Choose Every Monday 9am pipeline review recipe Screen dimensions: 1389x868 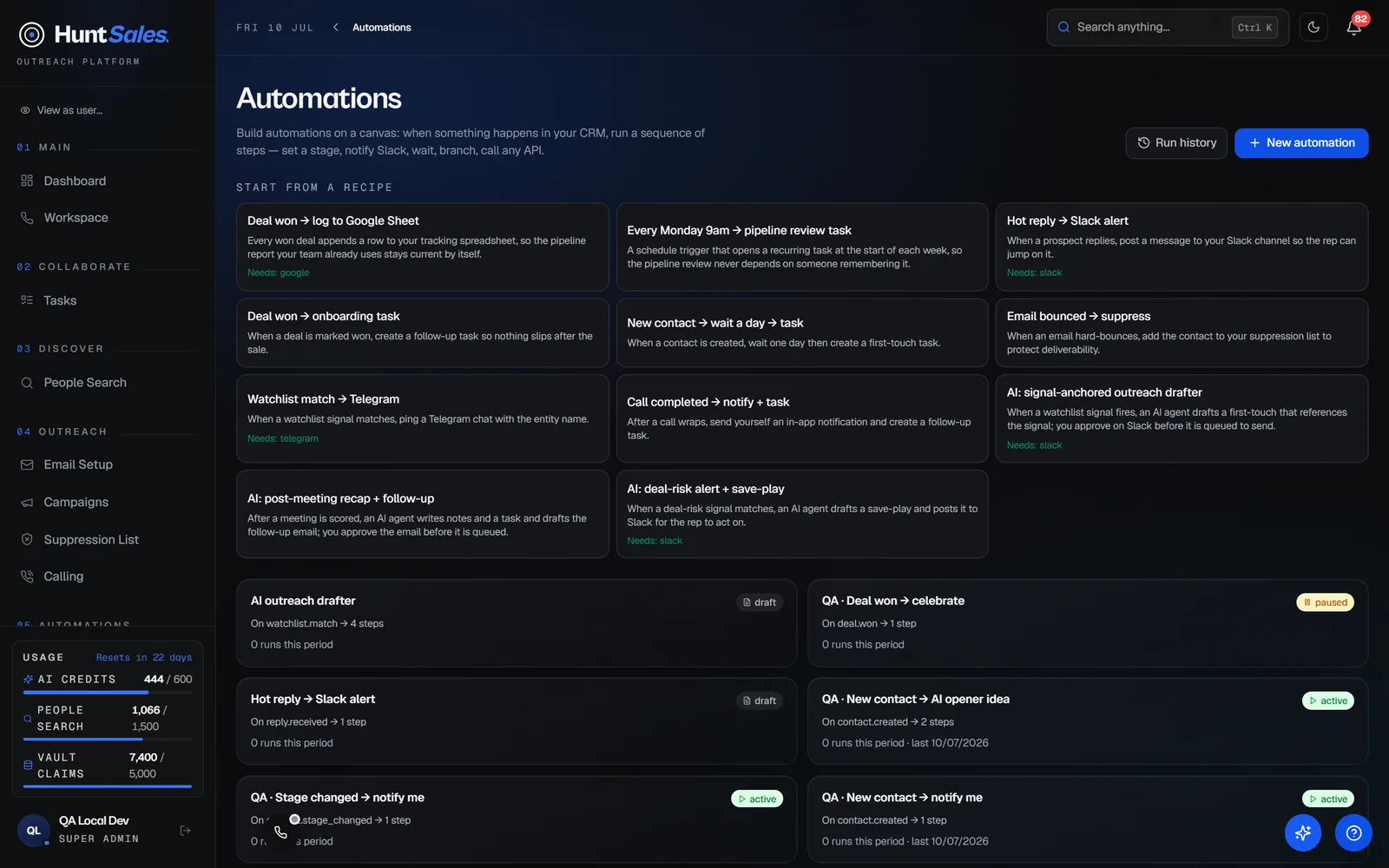pos(802,247)
